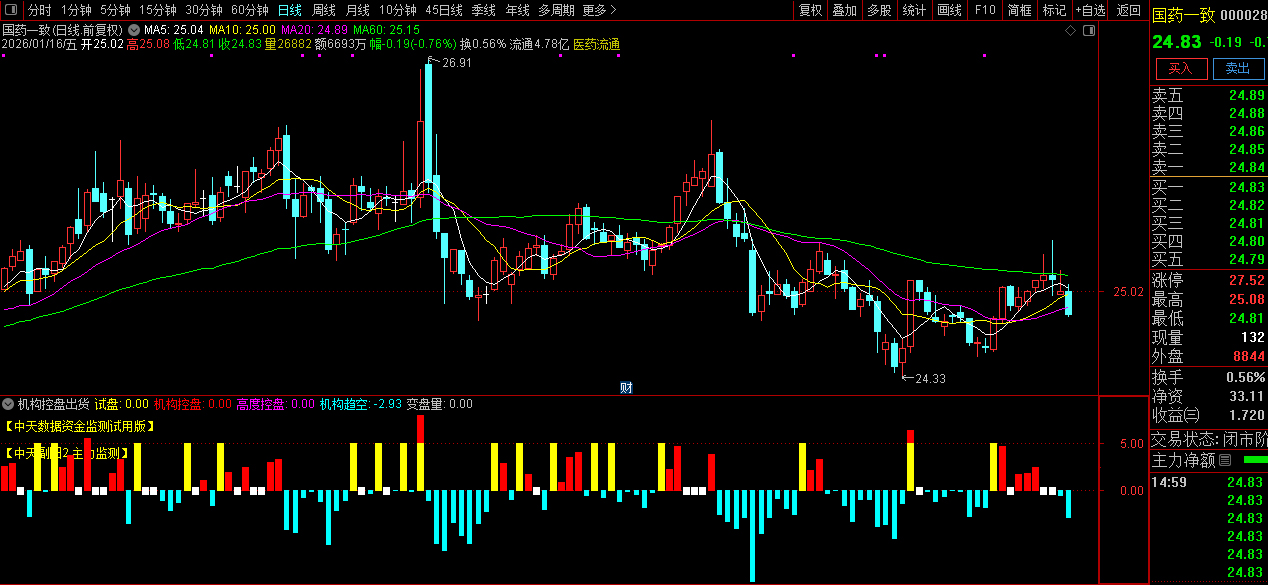This screenshot has width=1268, height=585.
Task: Click the diamond icon at chart top-right
Action: pos(1070,31)
